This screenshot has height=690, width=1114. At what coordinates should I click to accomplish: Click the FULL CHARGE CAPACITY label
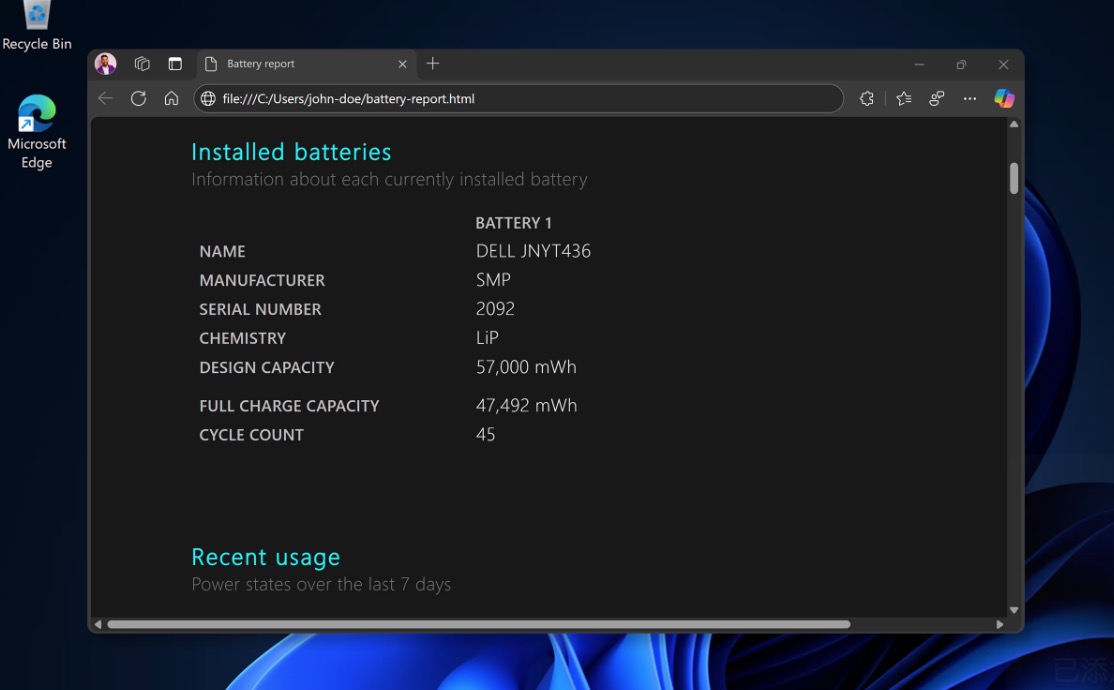pyautogui.click(x=289, y=406)
